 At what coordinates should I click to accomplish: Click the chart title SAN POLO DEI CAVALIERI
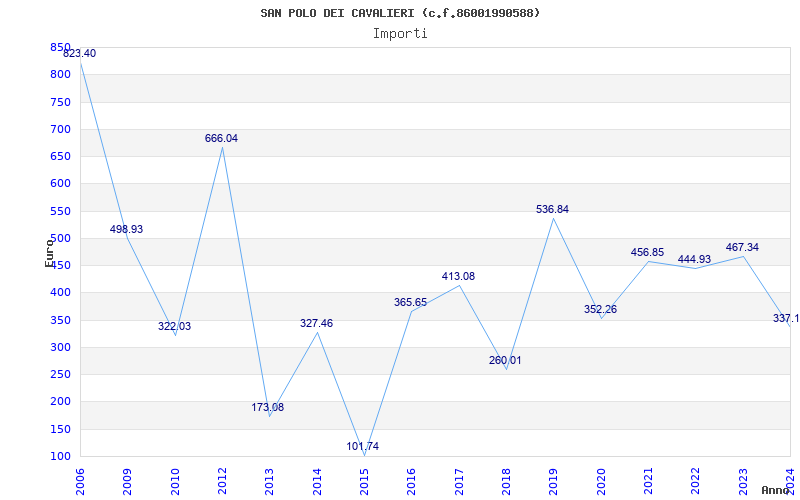tap(400, 13)
